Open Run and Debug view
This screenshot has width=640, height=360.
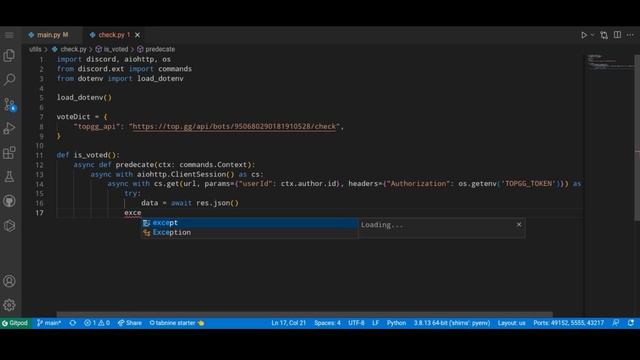click(x=9, y=128)
